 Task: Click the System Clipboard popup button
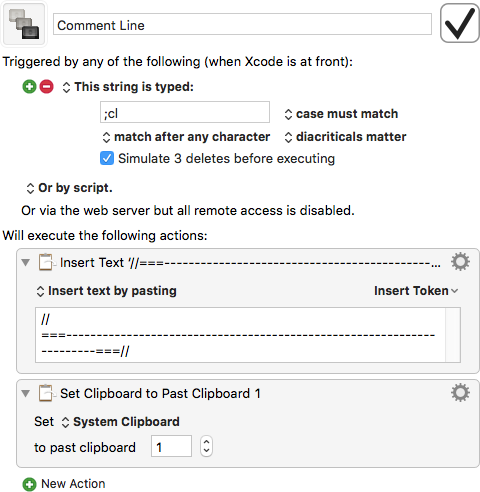pos(121,422)
